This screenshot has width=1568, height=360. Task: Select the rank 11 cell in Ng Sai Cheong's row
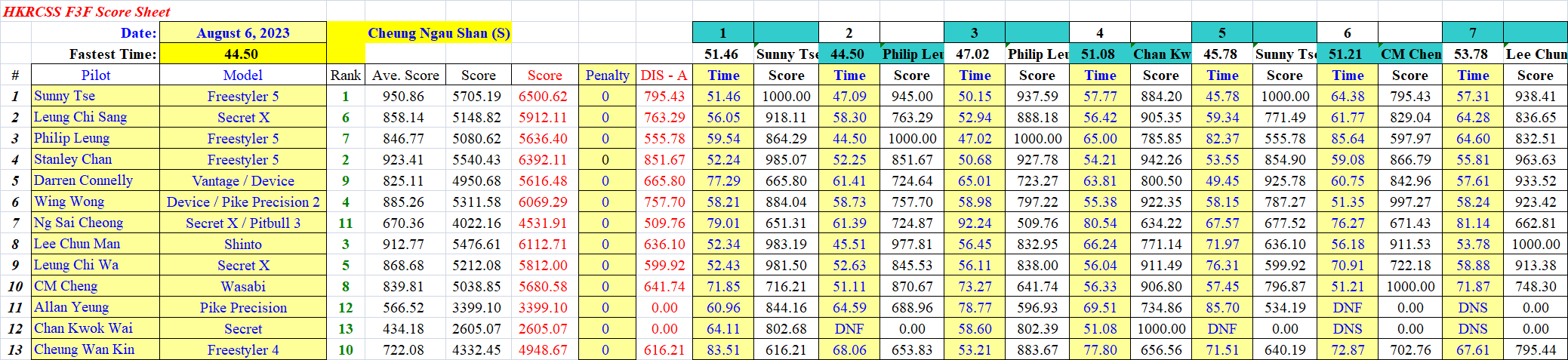(346, 223)
